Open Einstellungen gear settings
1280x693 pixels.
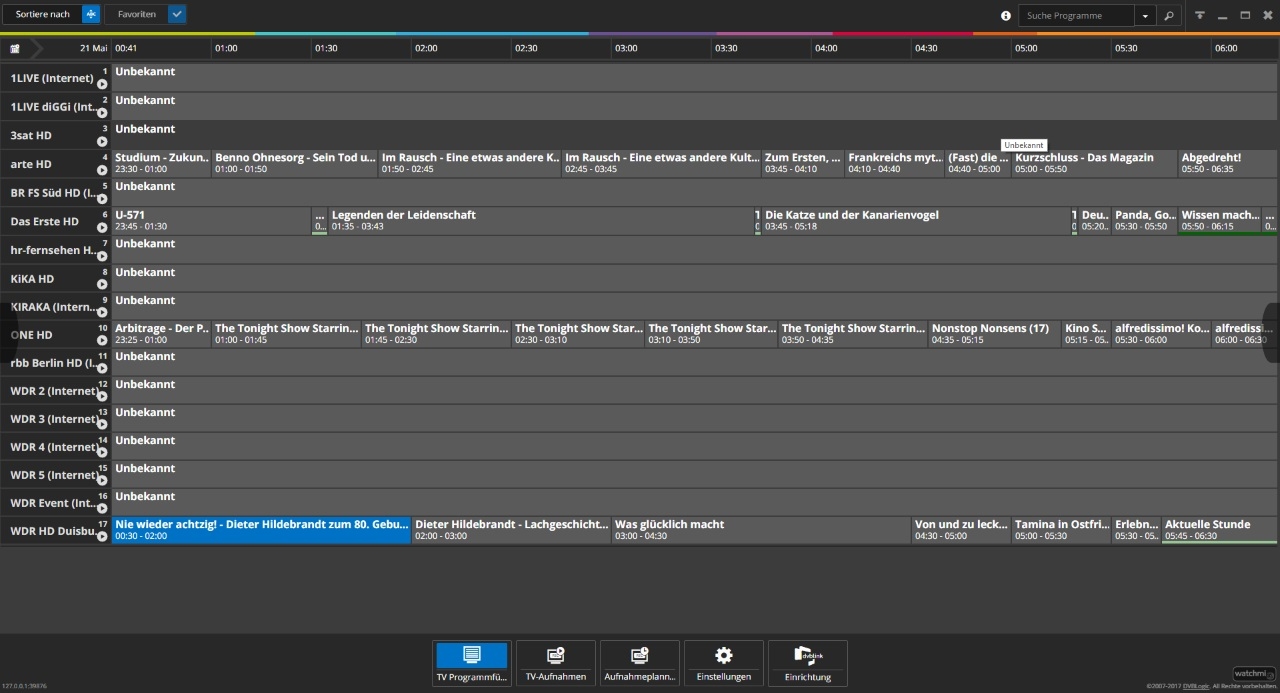pyautogui.click(x=723, y=663)
